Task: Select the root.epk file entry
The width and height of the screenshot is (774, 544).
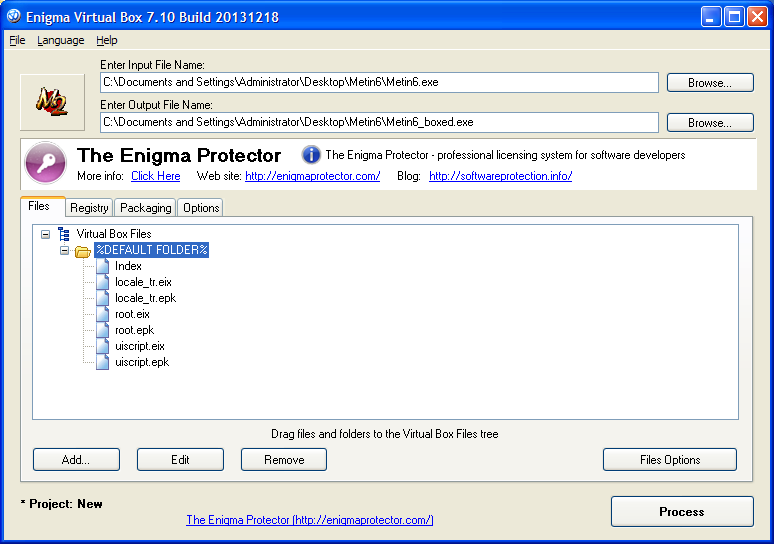Action: tap(135, 330)
